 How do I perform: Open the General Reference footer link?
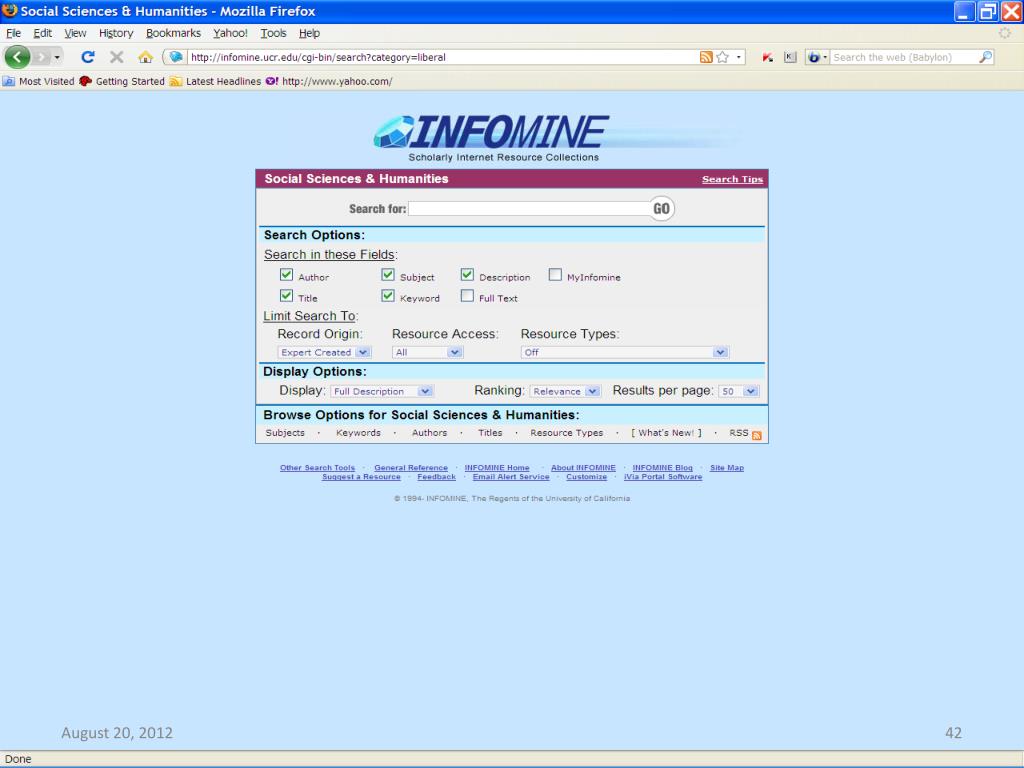pos(411,468)
